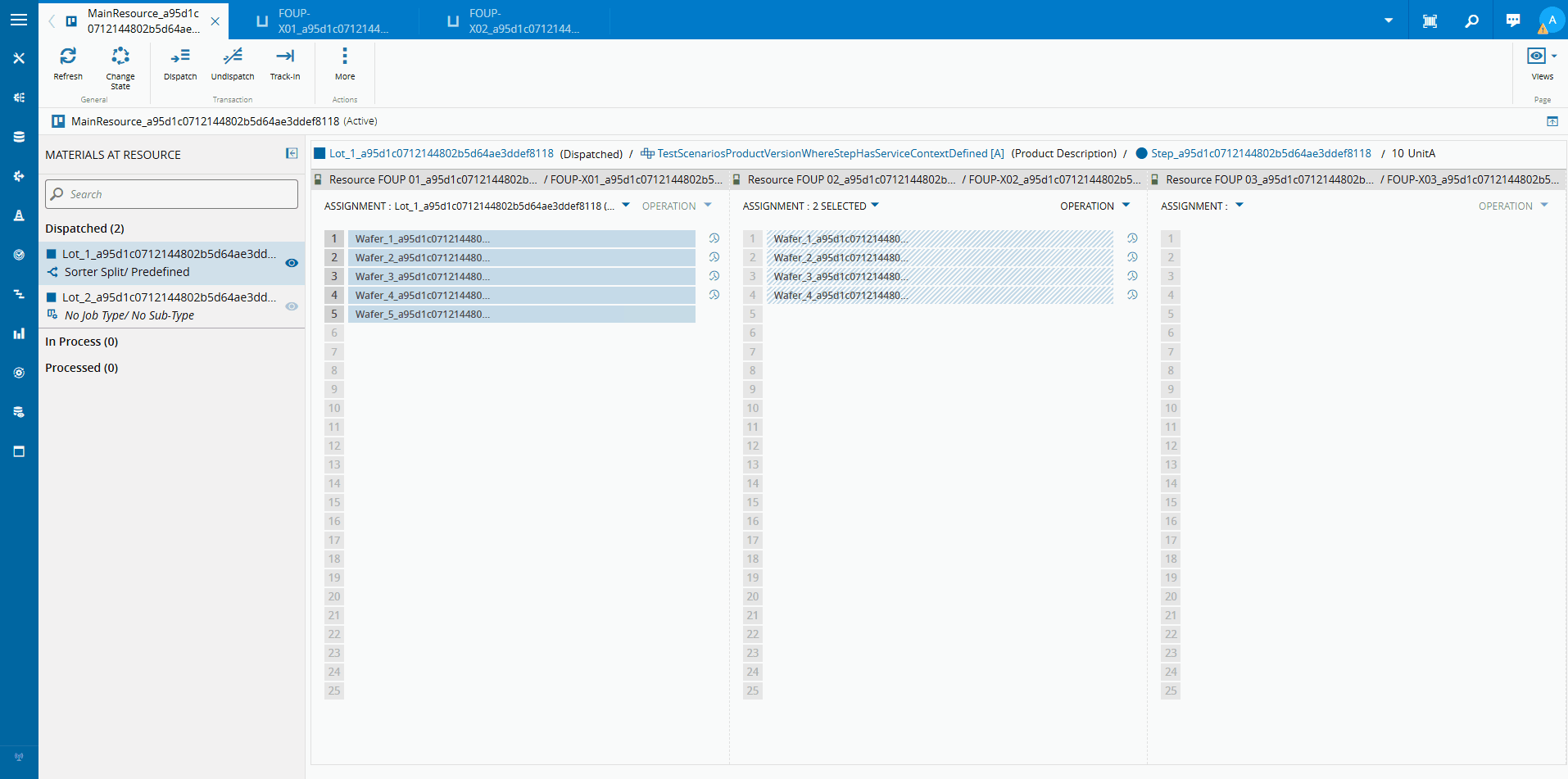Open the More actions menu

345,64
